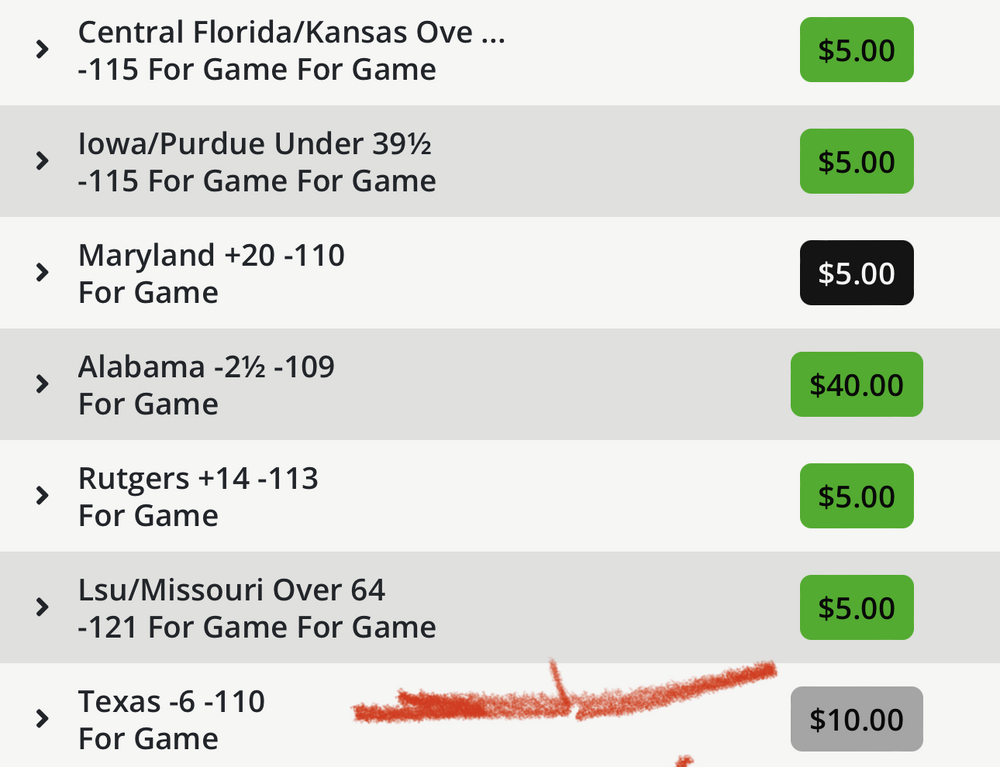Expand the Alabama -2½ bet chevron

tap(42, 384)
